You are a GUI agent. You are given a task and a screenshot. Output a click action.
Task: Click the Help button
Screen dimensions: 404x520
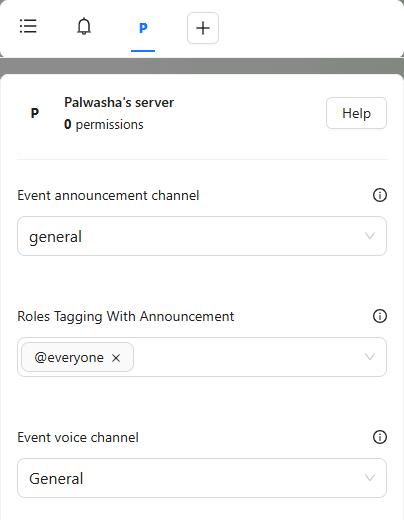point(356,113)
